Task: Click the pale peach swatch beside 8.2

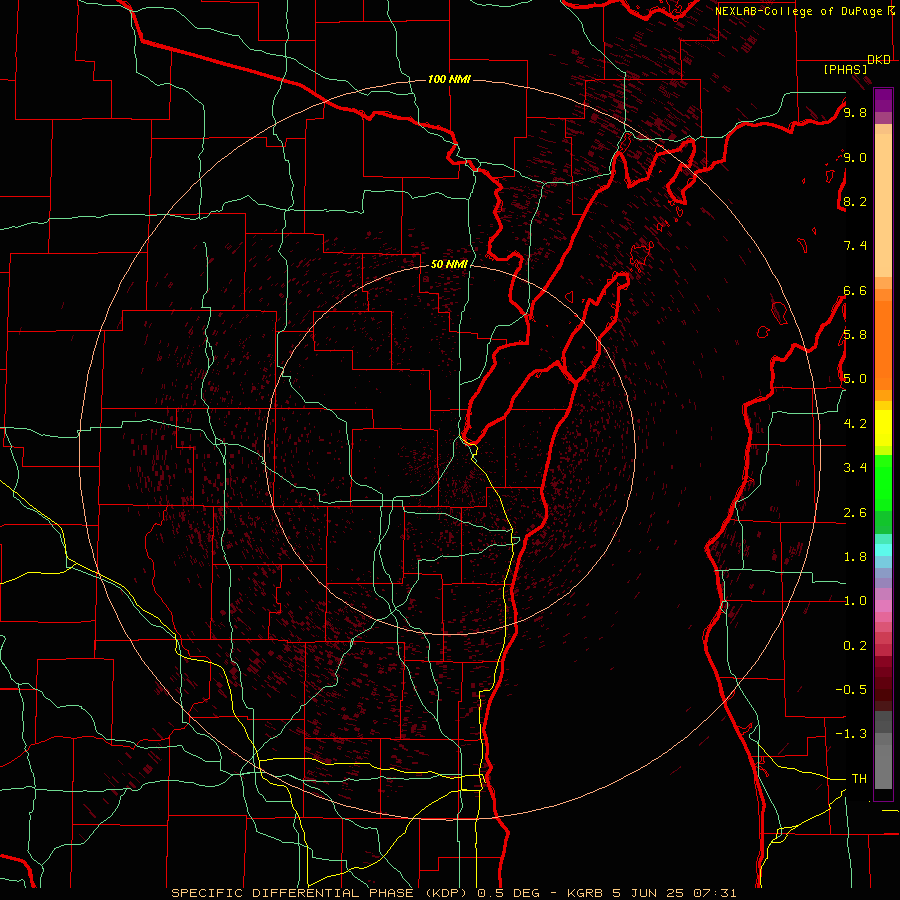Action: click(x=883, y=205)
